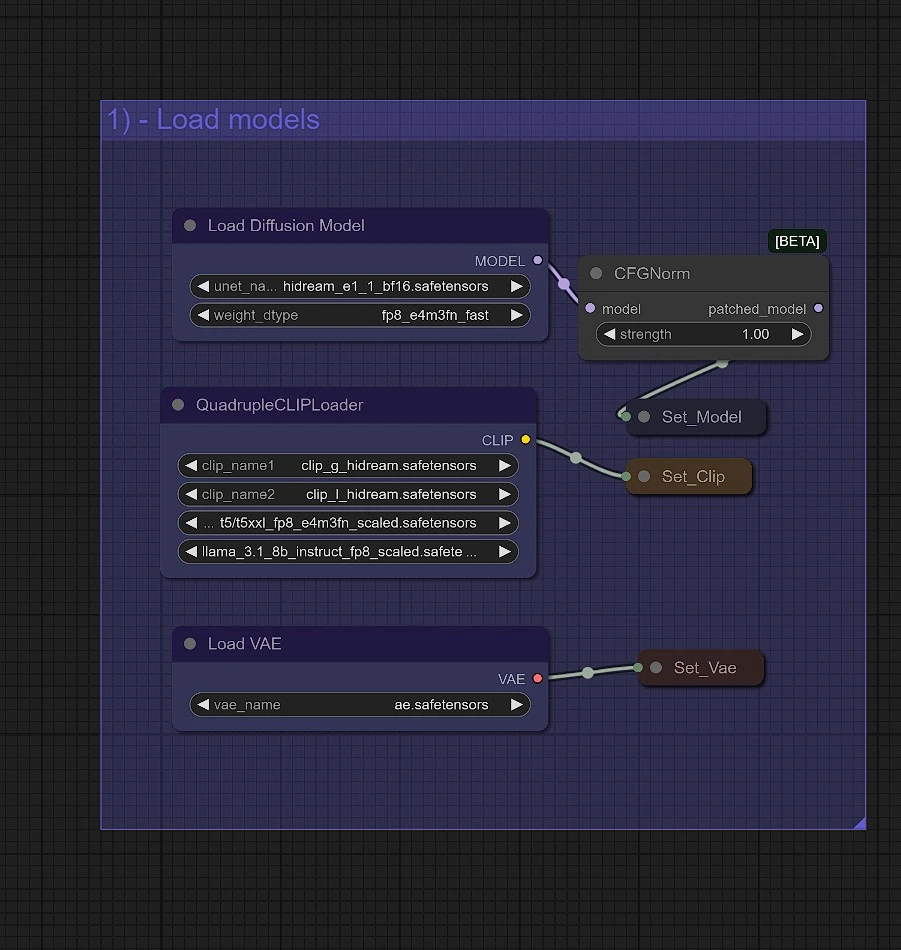901x950 pixels.
Task: Click previous arrow on clip_name1 field
Action: tap(191, 465)
